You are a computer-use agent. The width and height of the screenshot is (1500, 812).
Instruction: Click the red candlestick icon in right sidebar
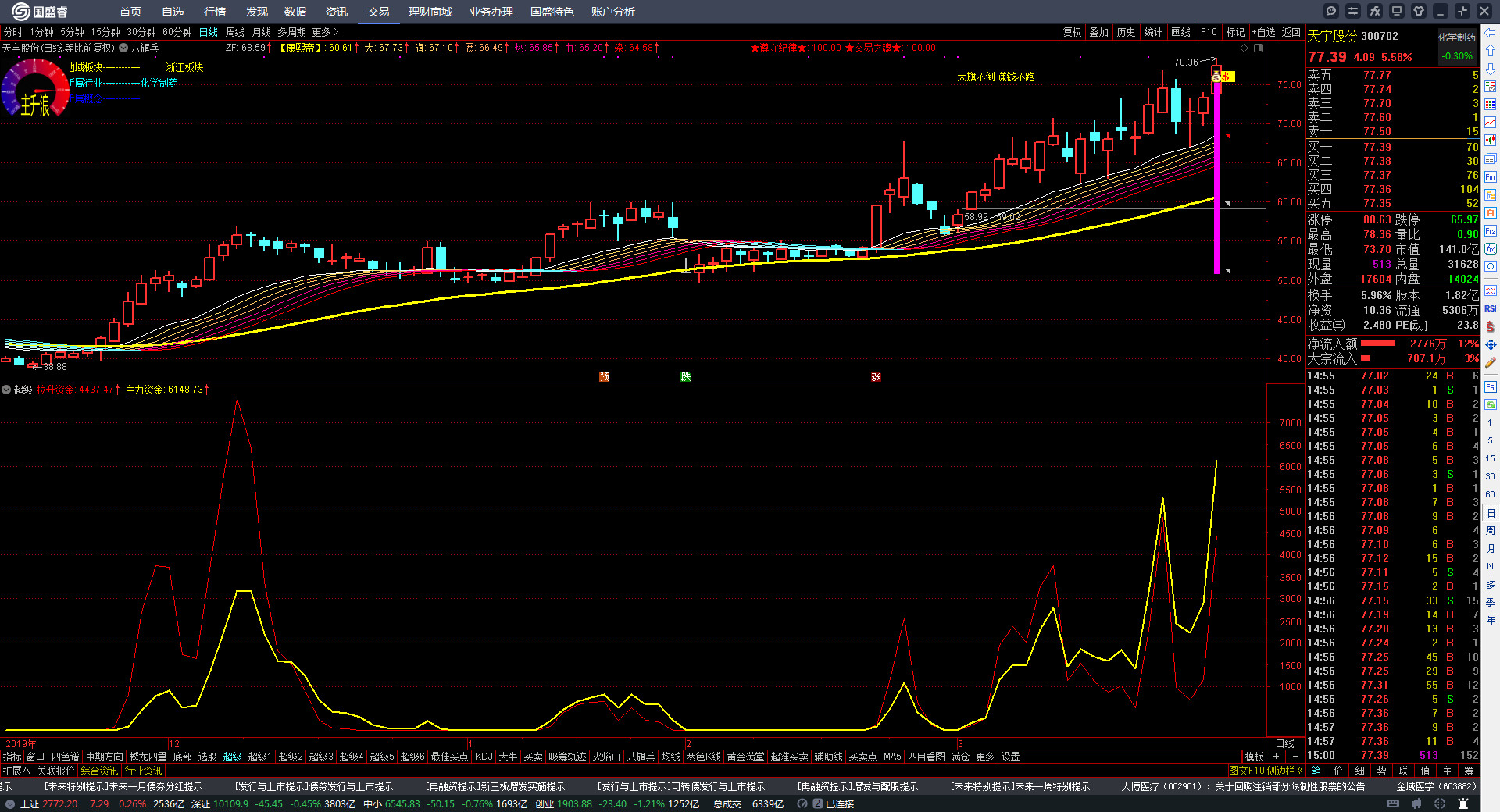click(1491, 141)
